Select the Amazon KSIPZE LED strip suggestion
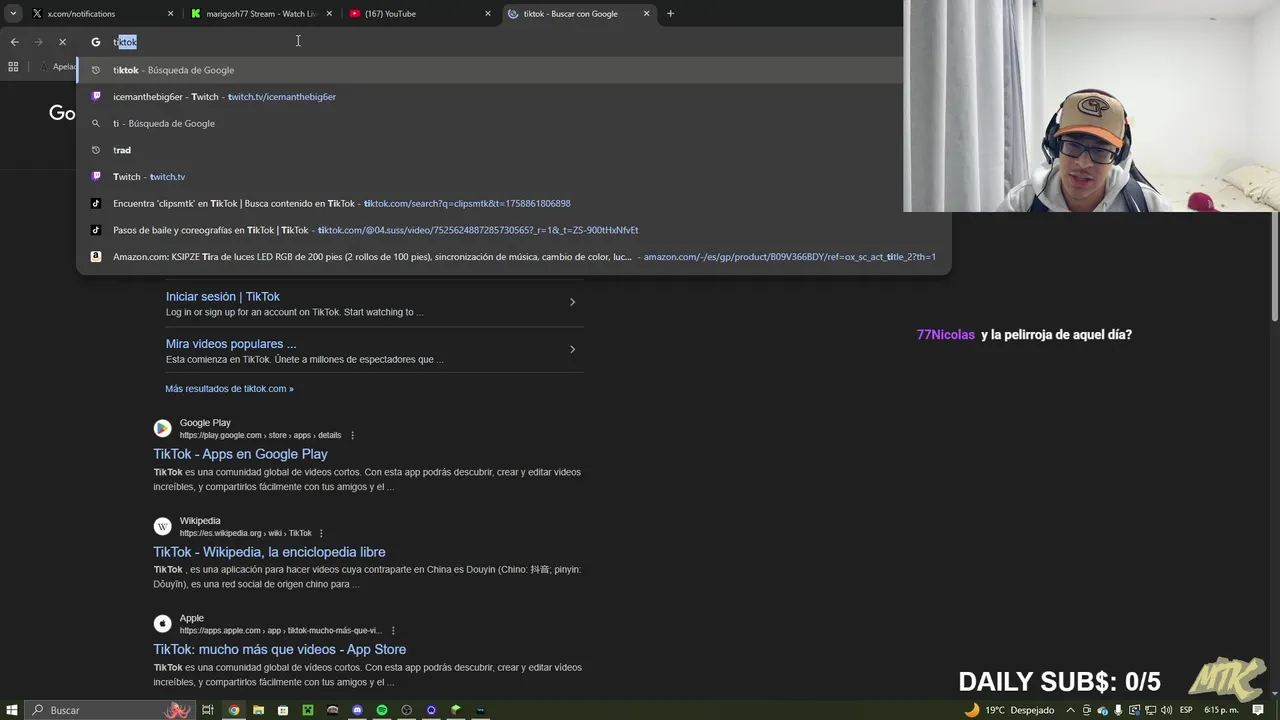This screenshot has height=720, width=1280. (513, 257)
